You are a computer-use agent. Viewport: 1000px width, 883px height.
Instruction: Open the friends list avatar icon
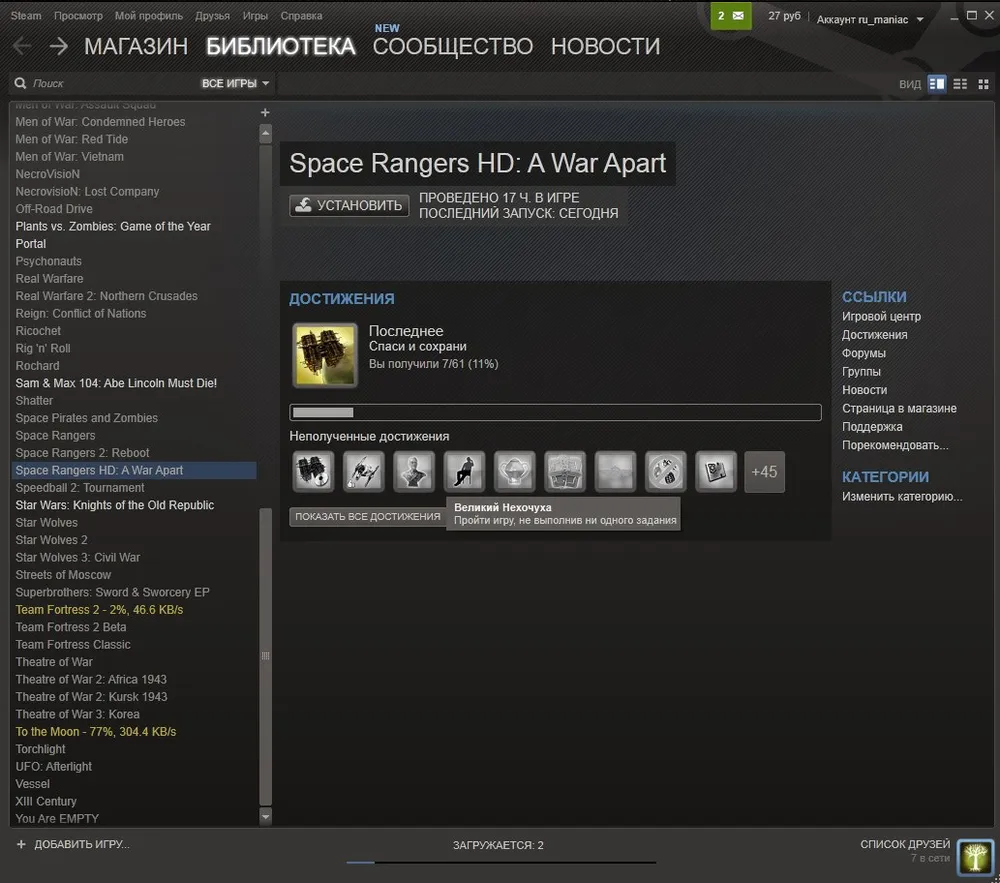tap(975, 857)
